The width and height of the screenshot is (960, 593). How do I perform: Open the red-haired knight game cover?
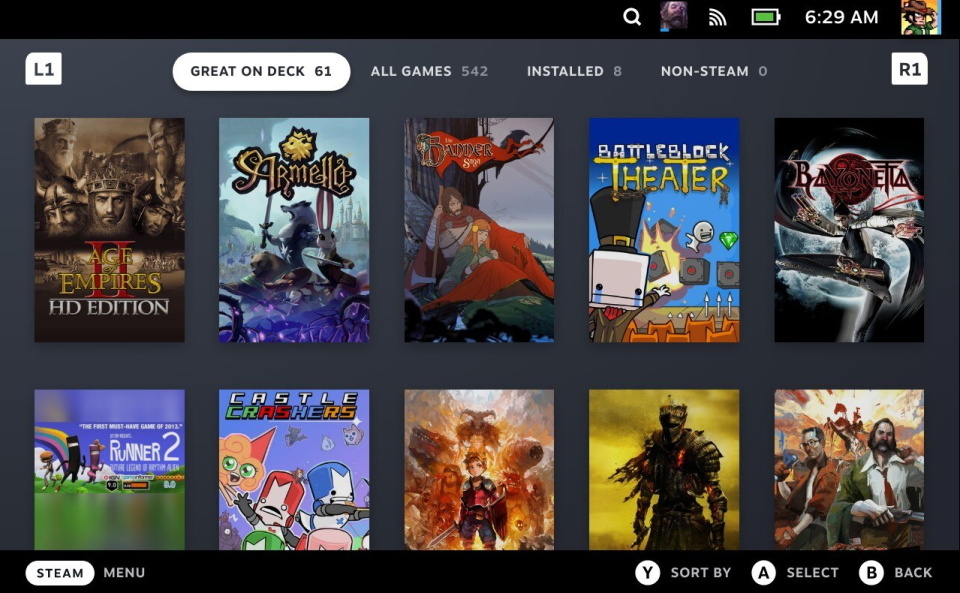tap(479, 469)
